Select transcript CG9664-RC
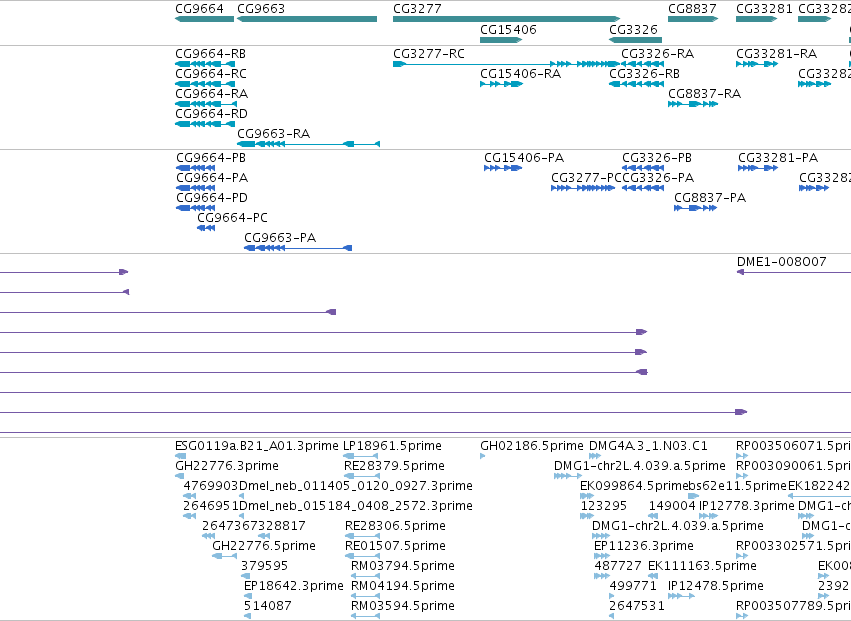The height and width of the screenshot is (621, 851). pyautogui.click(x=211, y=74)
